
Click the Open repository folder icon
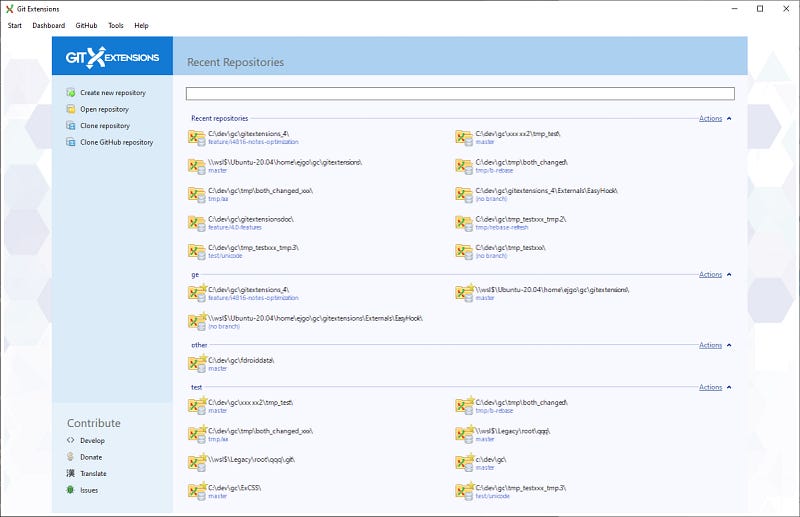[71, 109]
